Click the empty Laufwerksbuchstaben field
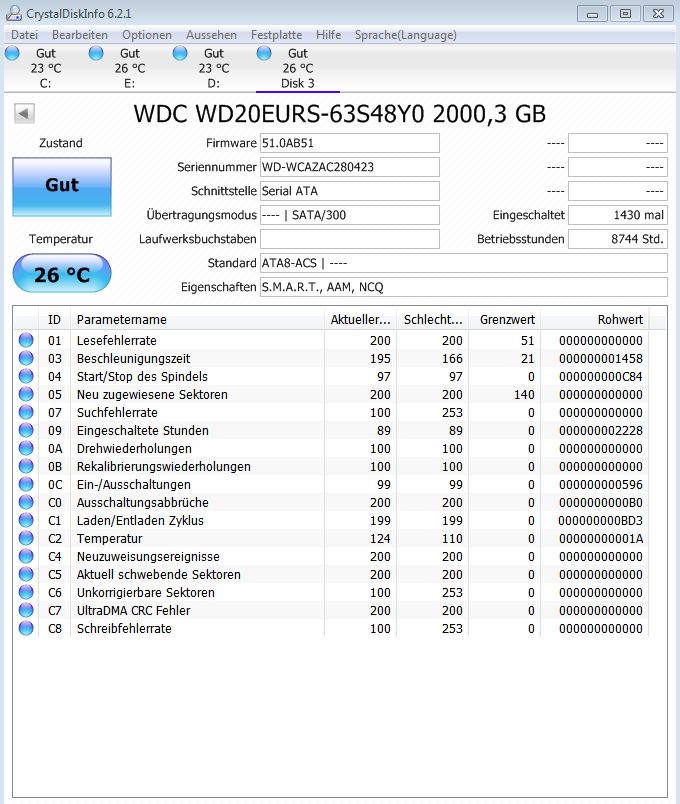This screenshot has width=680, height=804. [x=350, y=239]
